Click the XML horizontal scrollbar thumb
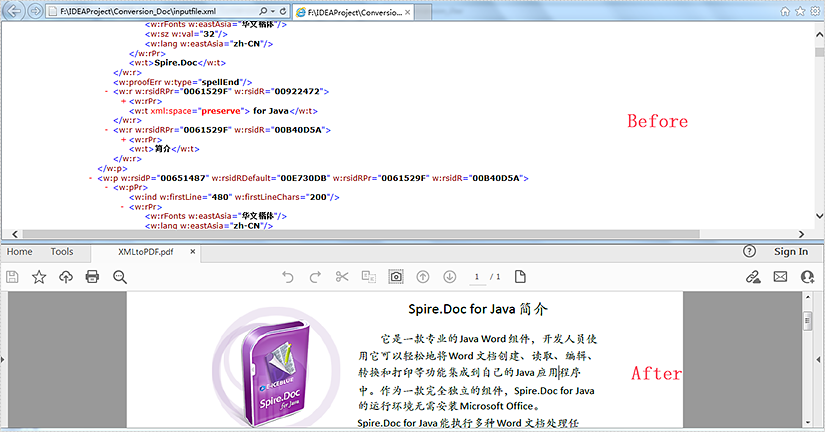 click(x=361, y=234)
